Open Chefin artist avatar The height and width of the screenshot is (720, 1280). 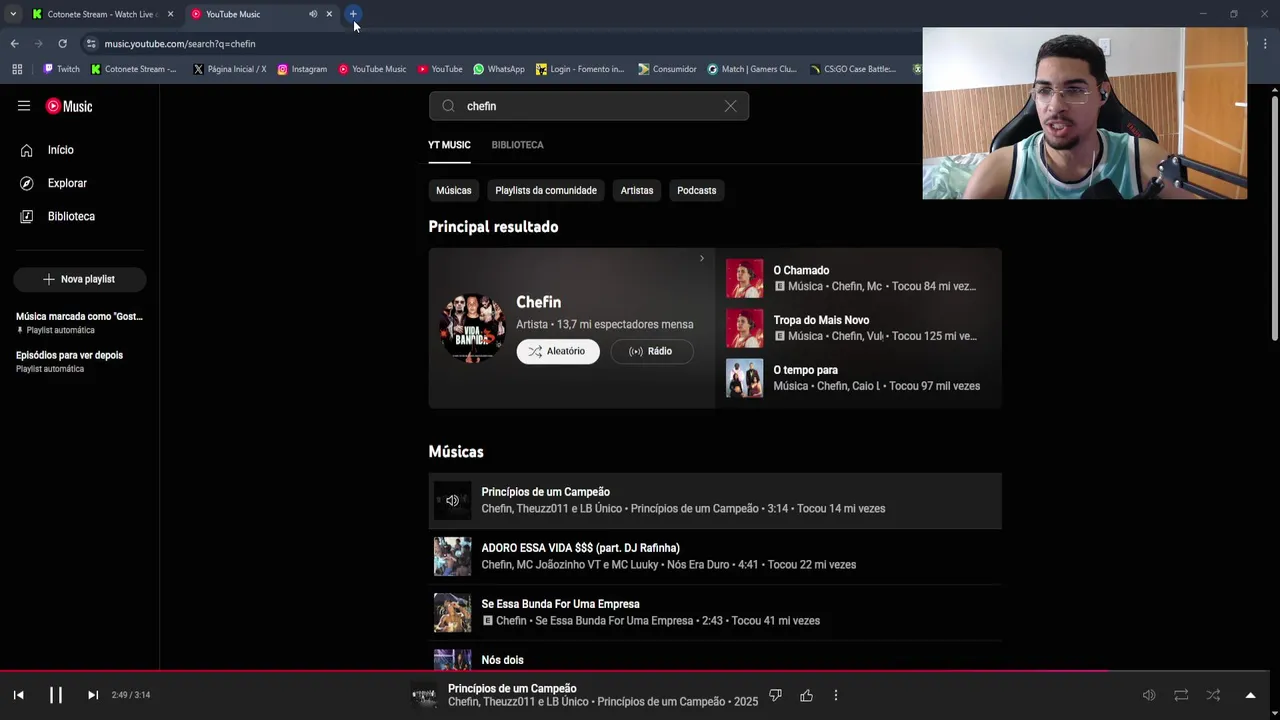pyautogui.click(x=473, y=328)
